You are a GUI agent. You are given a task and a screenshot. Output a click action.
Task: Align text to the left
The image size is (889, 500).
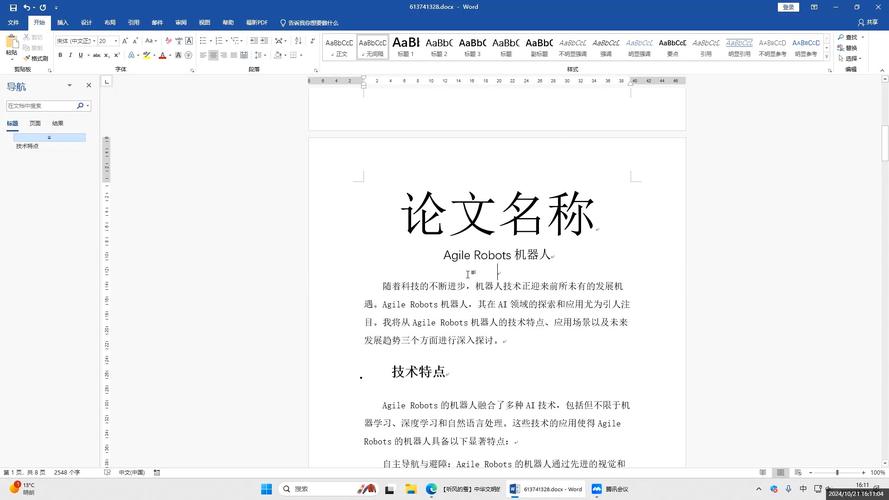[x=203, y=55]
